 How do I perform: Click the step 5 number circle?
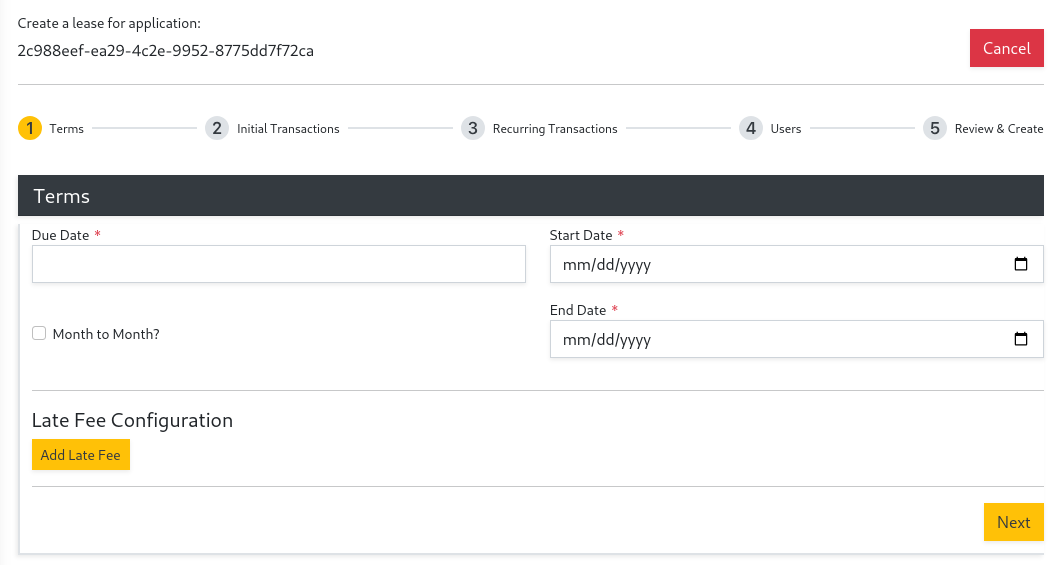pyautogui.click(x=934, y=128)
